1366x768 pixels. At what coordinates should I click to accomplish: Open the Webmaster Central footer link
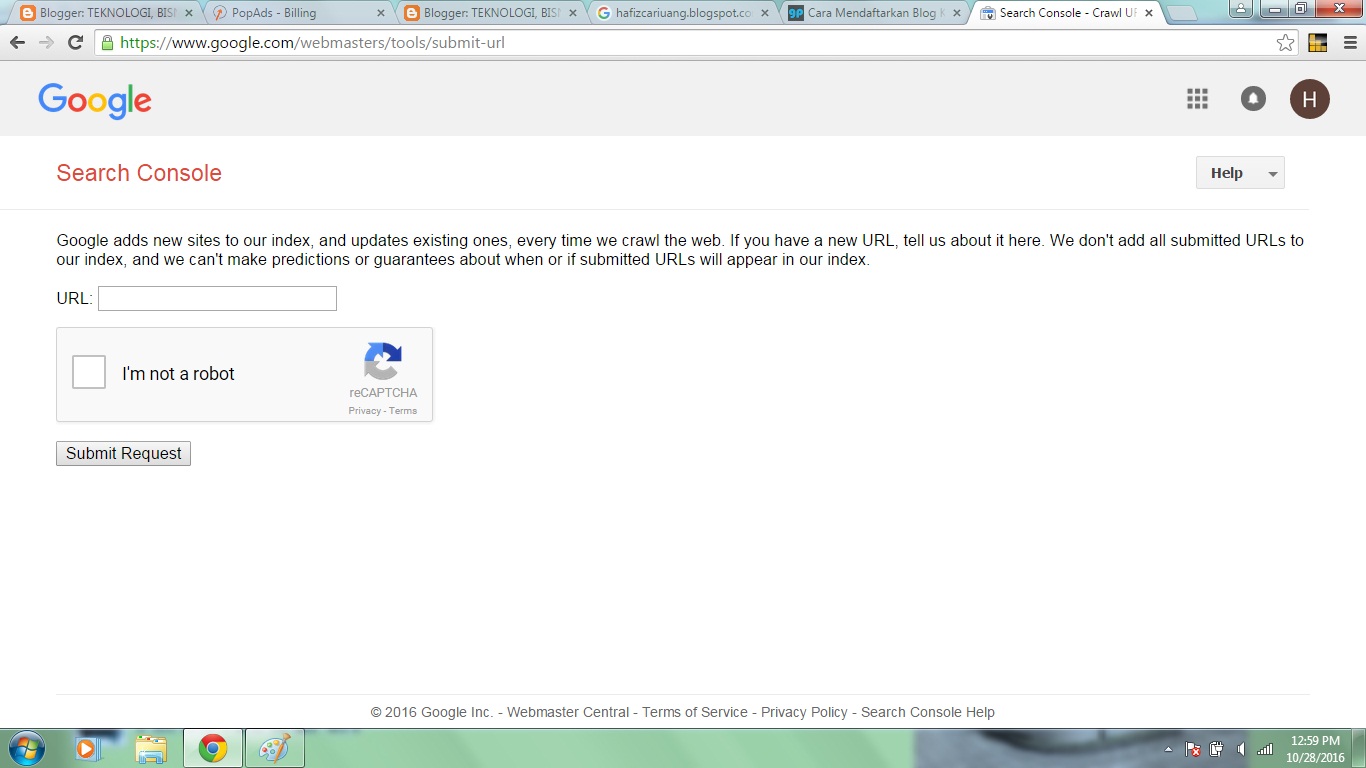coord(568,712)
